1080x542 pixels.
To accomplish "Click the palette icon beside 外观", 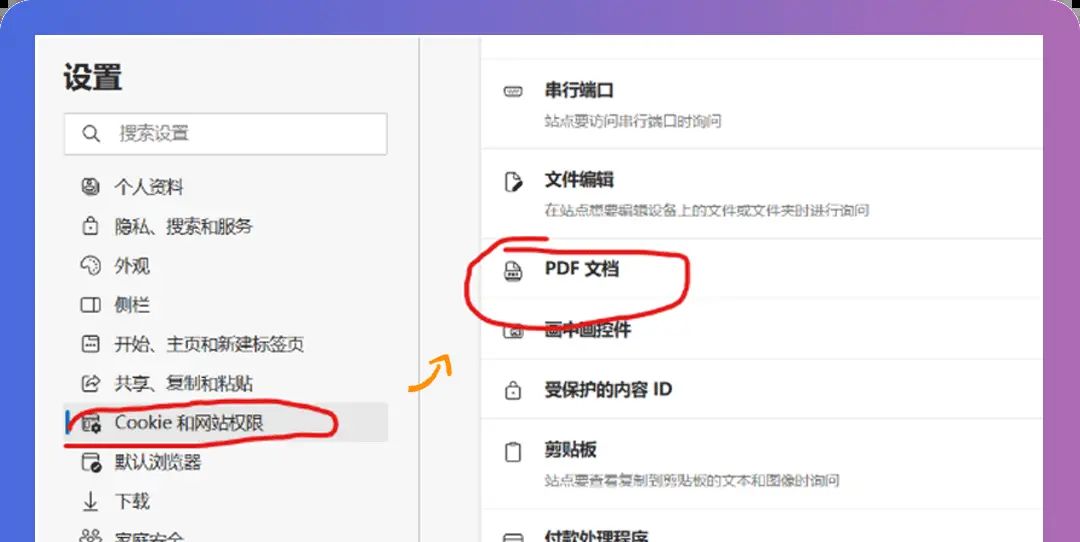I will point(90,266).
